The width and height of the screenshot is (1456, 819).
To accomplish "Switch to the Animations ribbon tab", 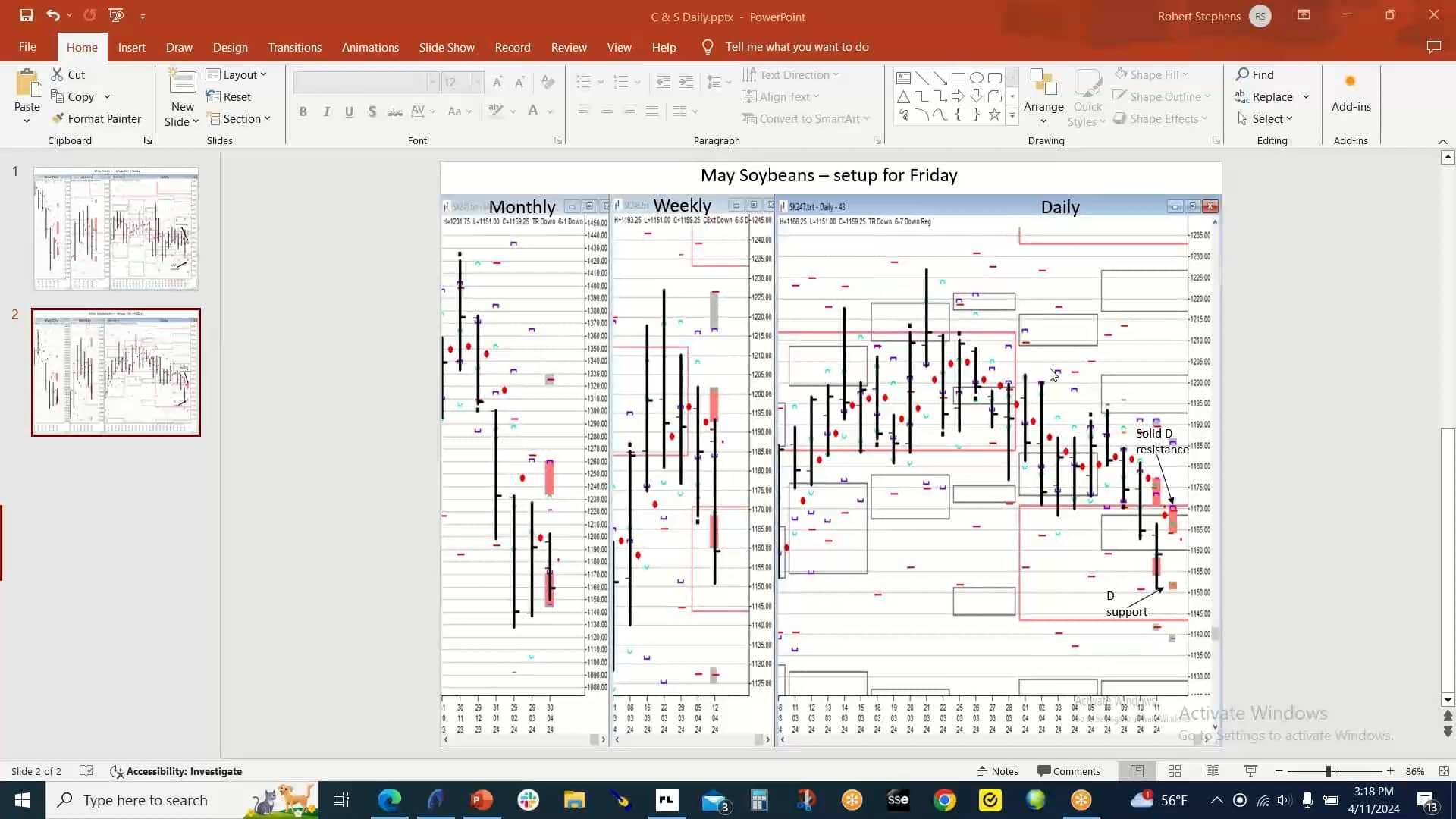I will 369,46.
